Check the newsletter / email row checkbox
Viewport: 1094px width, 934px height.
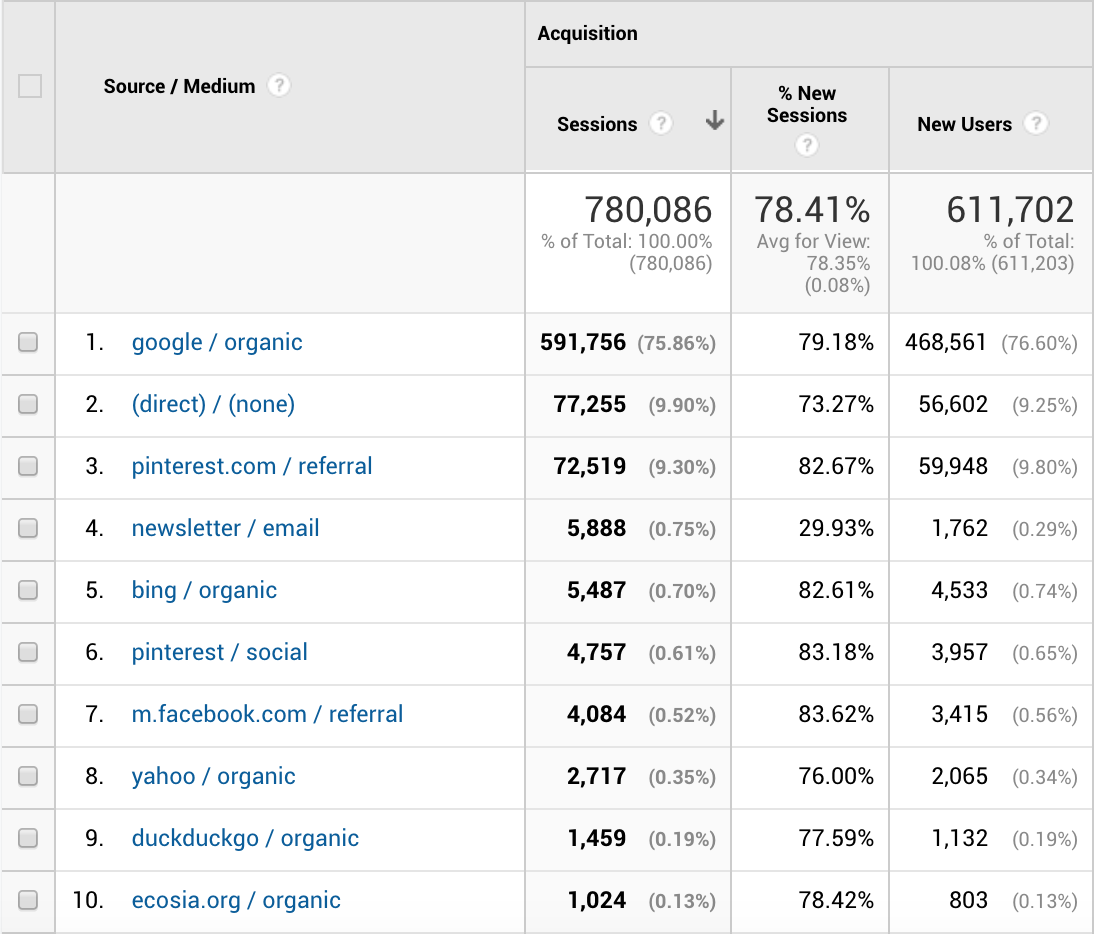tap(28, 528)
